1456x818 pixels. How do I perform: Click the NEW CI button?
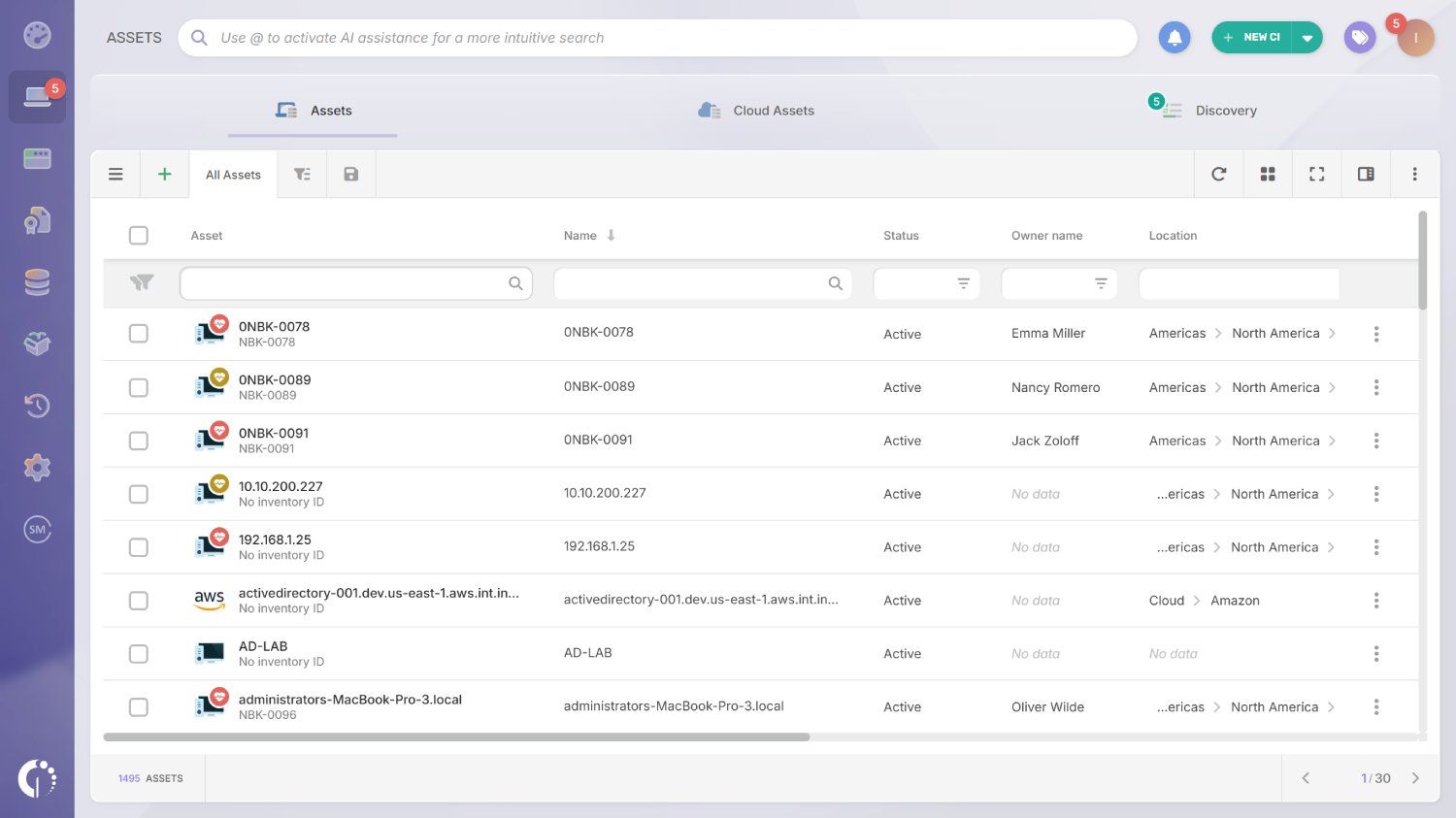(x=1253, y=37)
